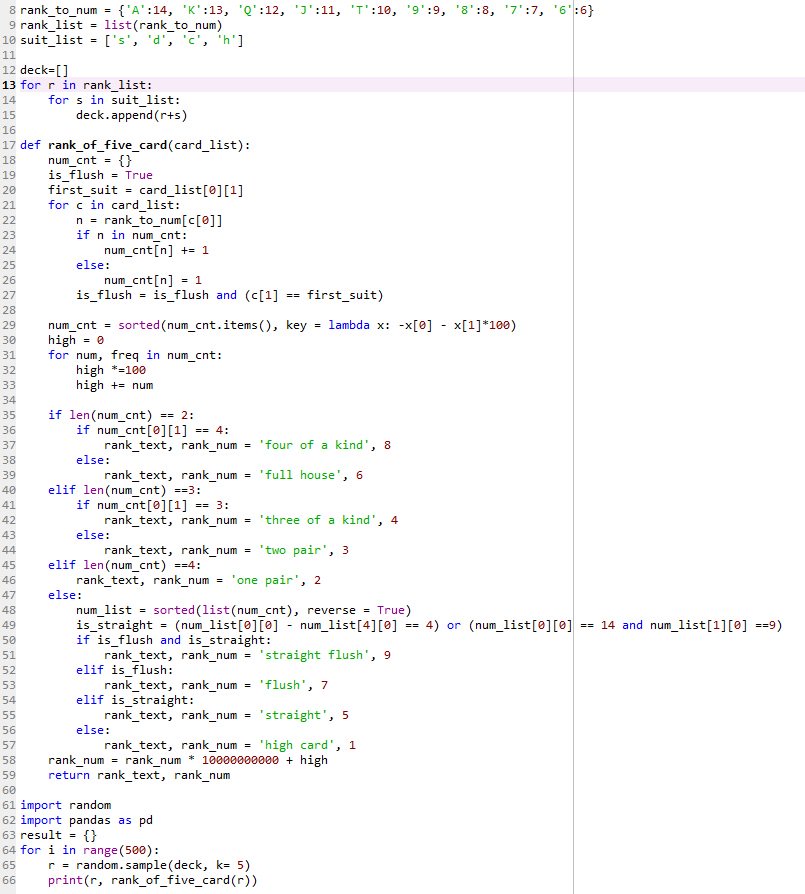Click the suit_list assignment line
The width and height of the screenshot is (805, 894).
(x=132, y=40)
